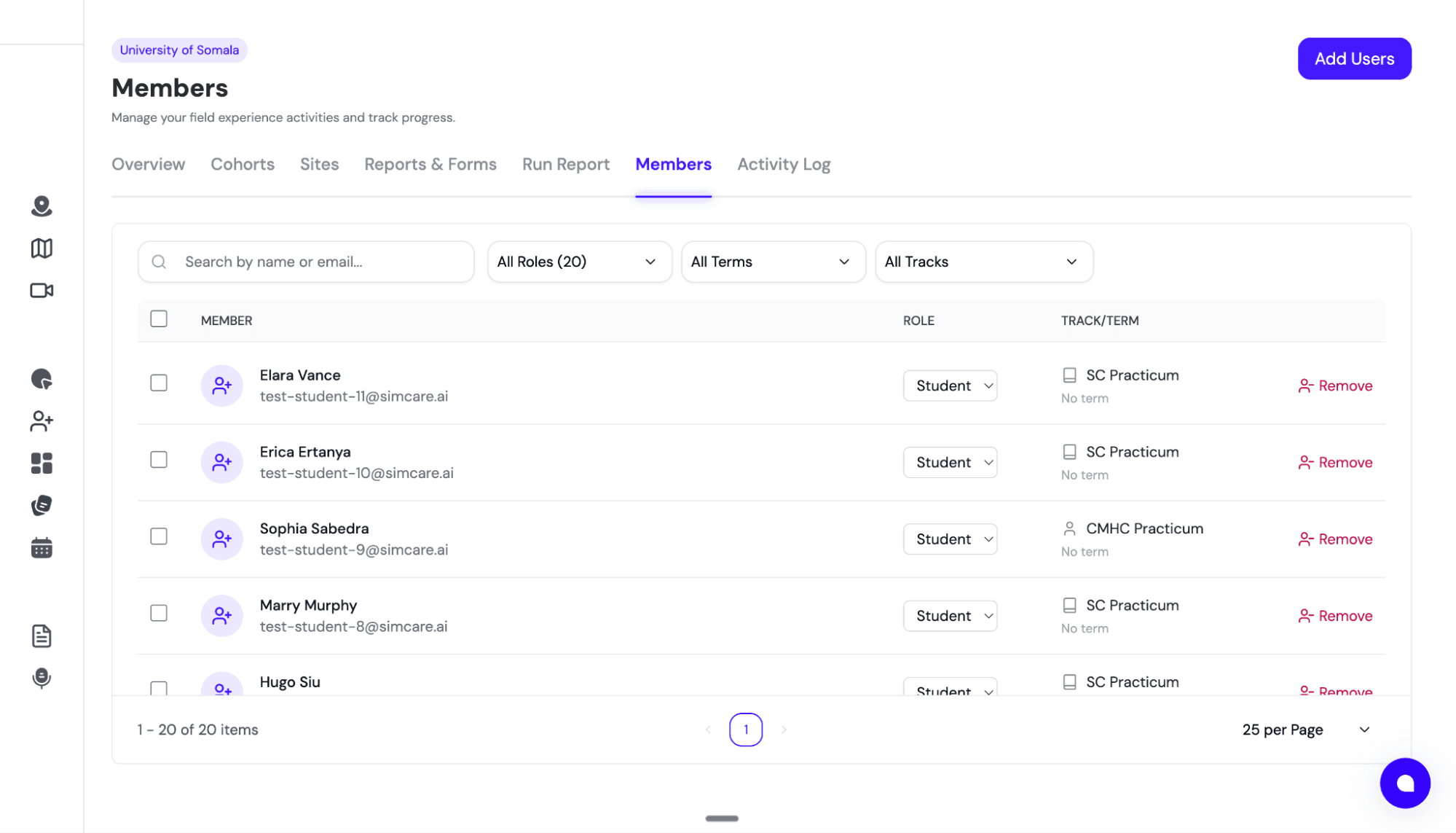Screen dimensions: 1456x833
Task: Open Marry Murphy's Student role dropdown
Action: pos(949,615)
